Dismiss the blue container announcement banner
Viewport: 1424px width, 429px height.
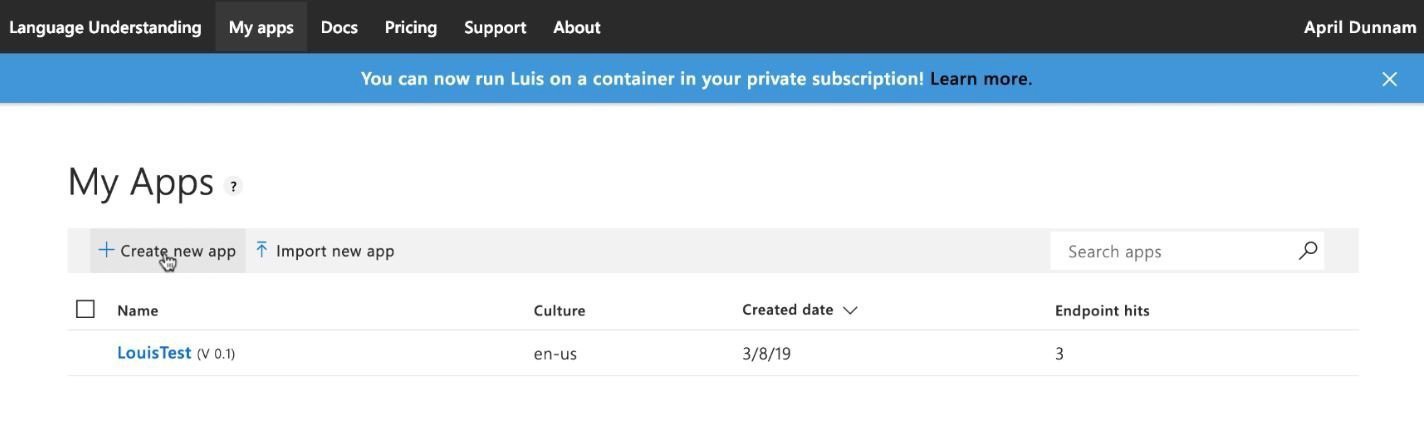pos(1389,79)
